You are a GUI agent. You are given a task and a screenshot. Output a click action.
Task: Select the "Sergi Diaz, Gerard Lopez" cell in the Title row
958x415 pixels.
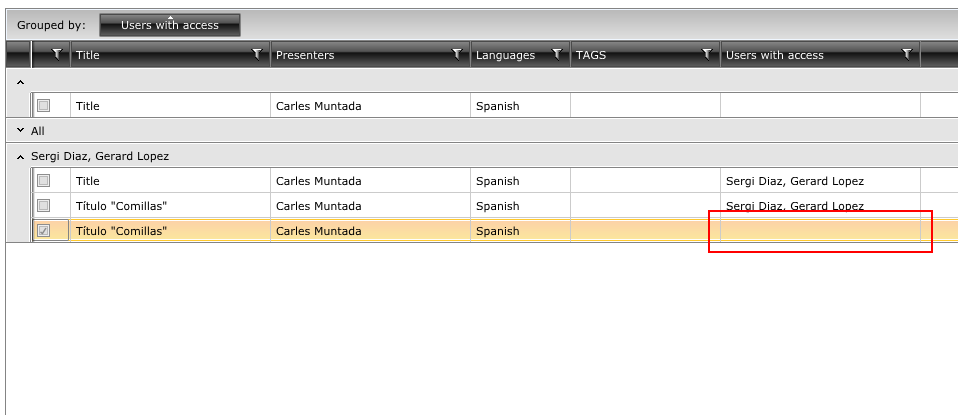pos(794,181)
